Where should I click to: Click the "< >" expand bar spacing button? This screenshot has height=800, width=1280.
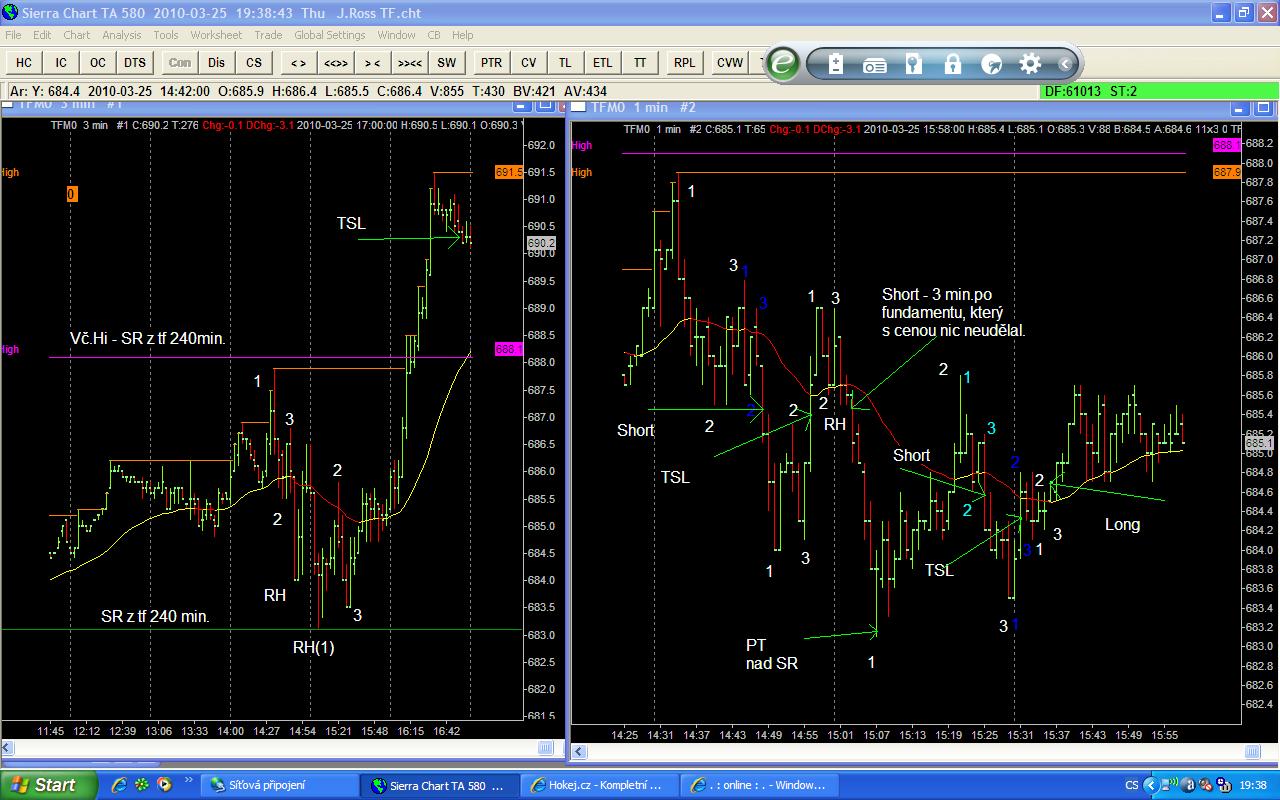pos(298,62)
